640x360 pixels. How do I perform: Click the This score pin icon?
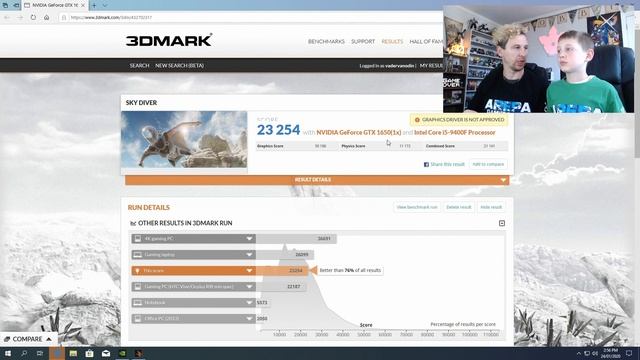pos(138,271)
